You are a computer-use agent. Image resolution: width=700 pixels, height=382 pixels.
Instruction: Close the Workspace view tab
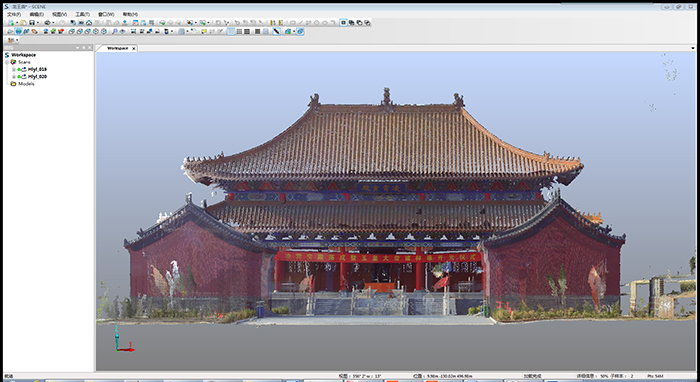pyautogui.click(x=133, y=48)
